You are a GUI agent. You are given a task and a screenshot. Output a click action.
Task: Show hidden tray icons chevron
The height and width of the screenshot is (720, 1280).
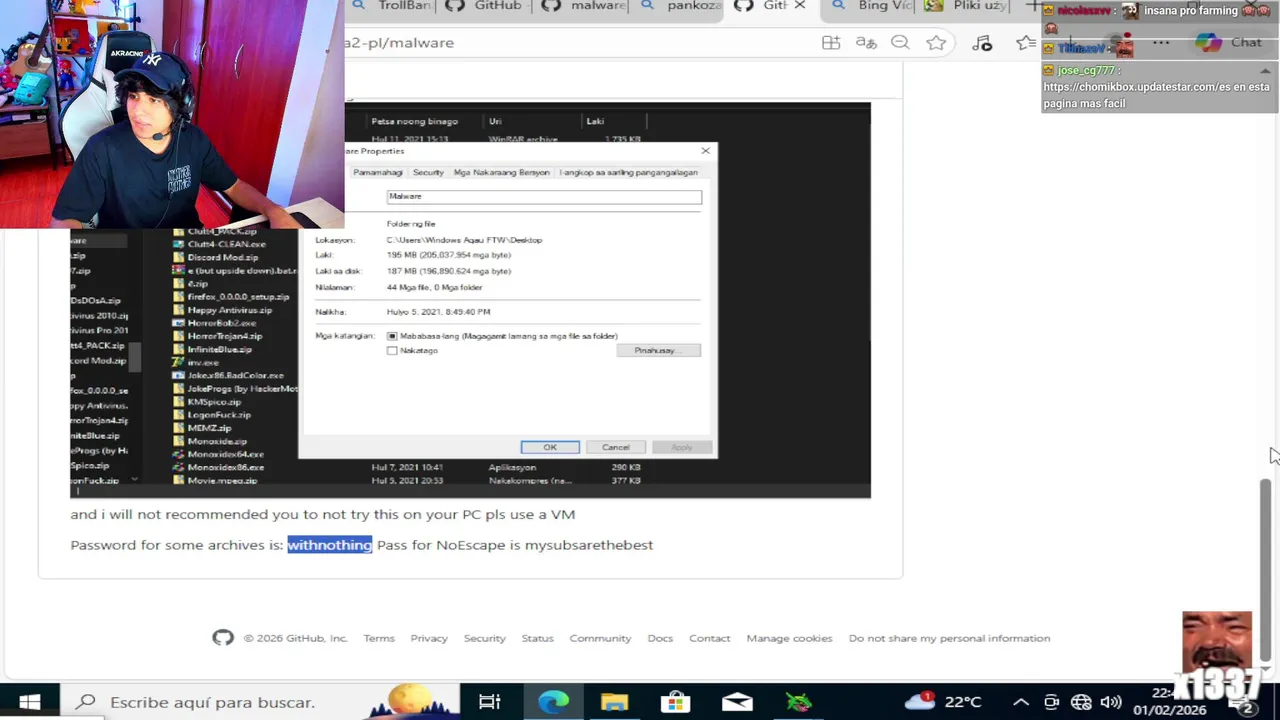point(1020,702)
